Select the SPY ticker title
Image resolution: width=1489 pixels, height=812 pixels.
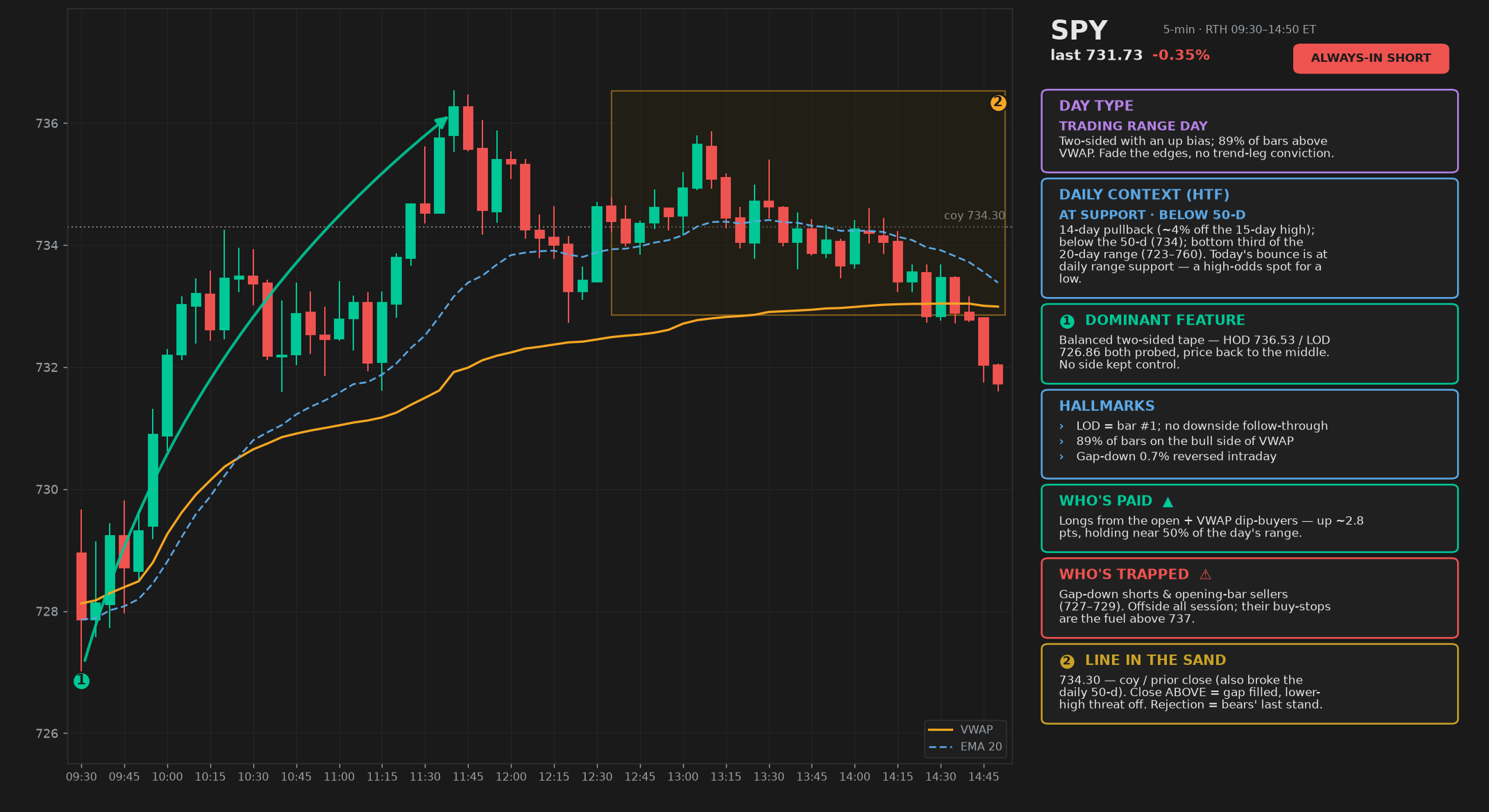click(1079, 31)
